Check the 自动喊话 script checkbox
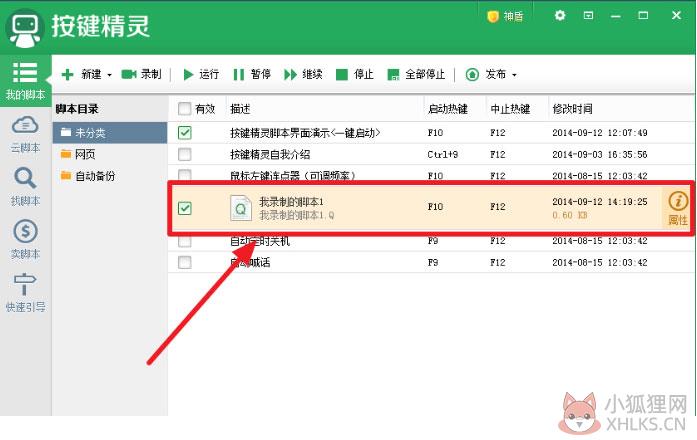Image resolution: width=697 pixels, height=440 pixels. point(184,262)
